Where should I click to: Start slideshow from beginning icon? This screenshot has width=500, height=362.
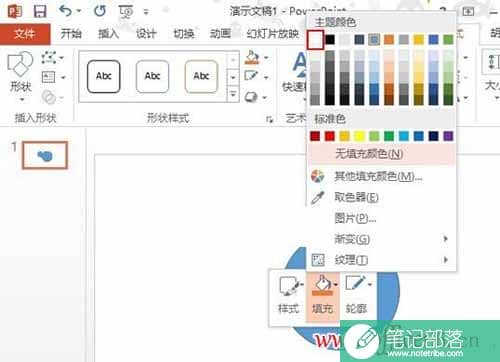pos(126,12)
